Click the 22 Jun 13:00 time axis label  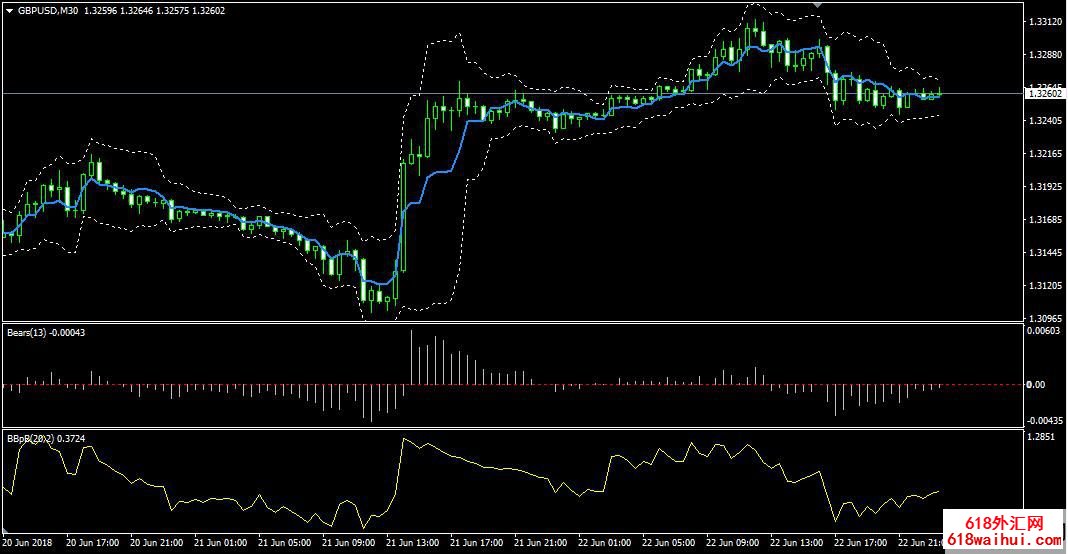click(x=796, y=543)
